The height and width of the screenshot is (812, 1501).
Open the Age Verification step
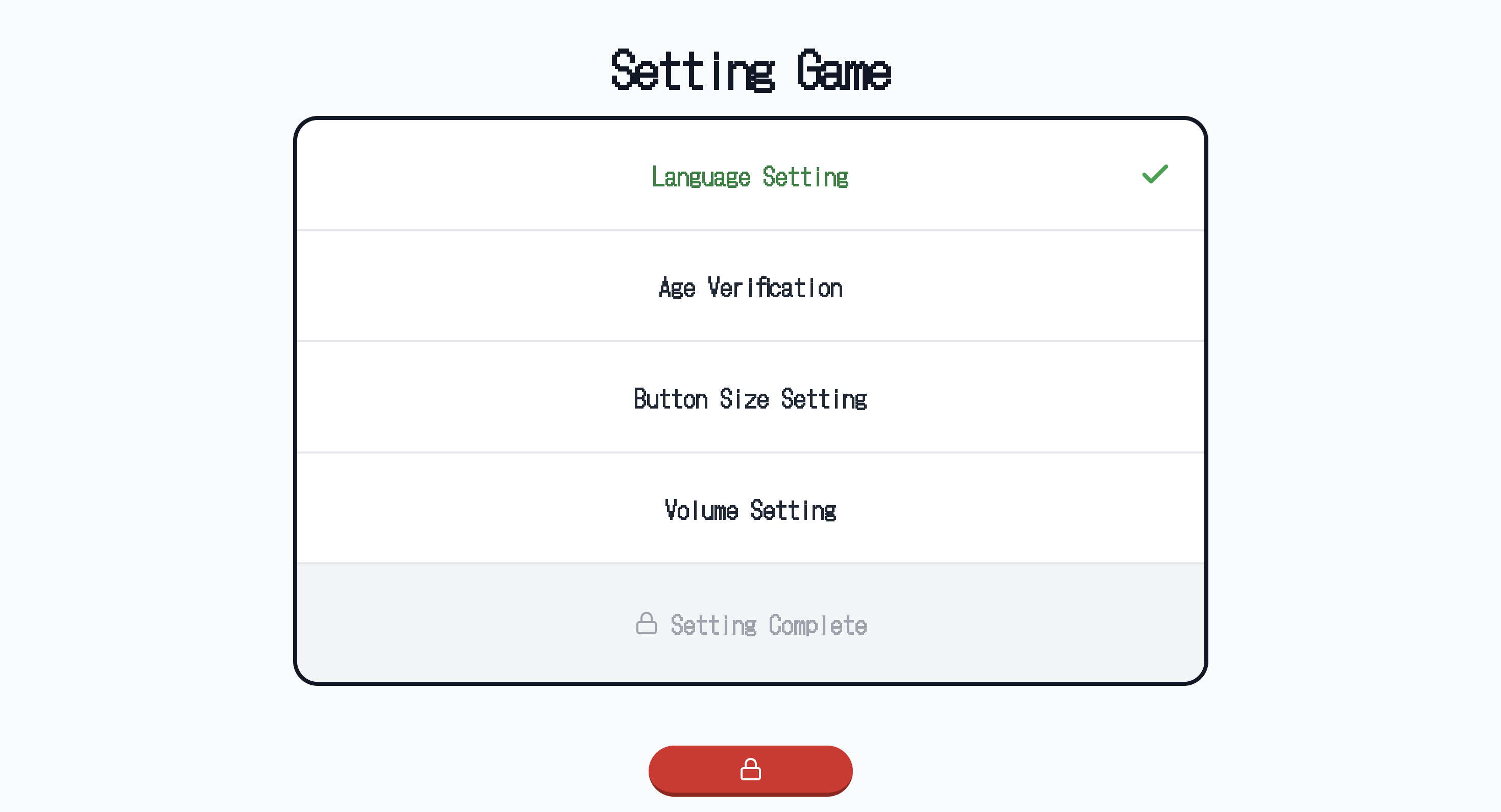[750, 288]
